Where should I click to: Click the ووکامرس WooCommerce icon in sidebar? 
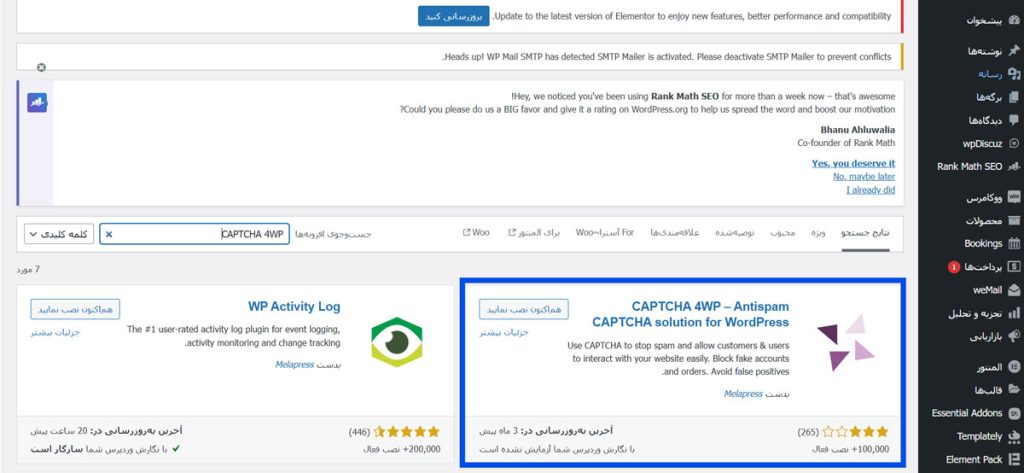(x=1014, y=197)
